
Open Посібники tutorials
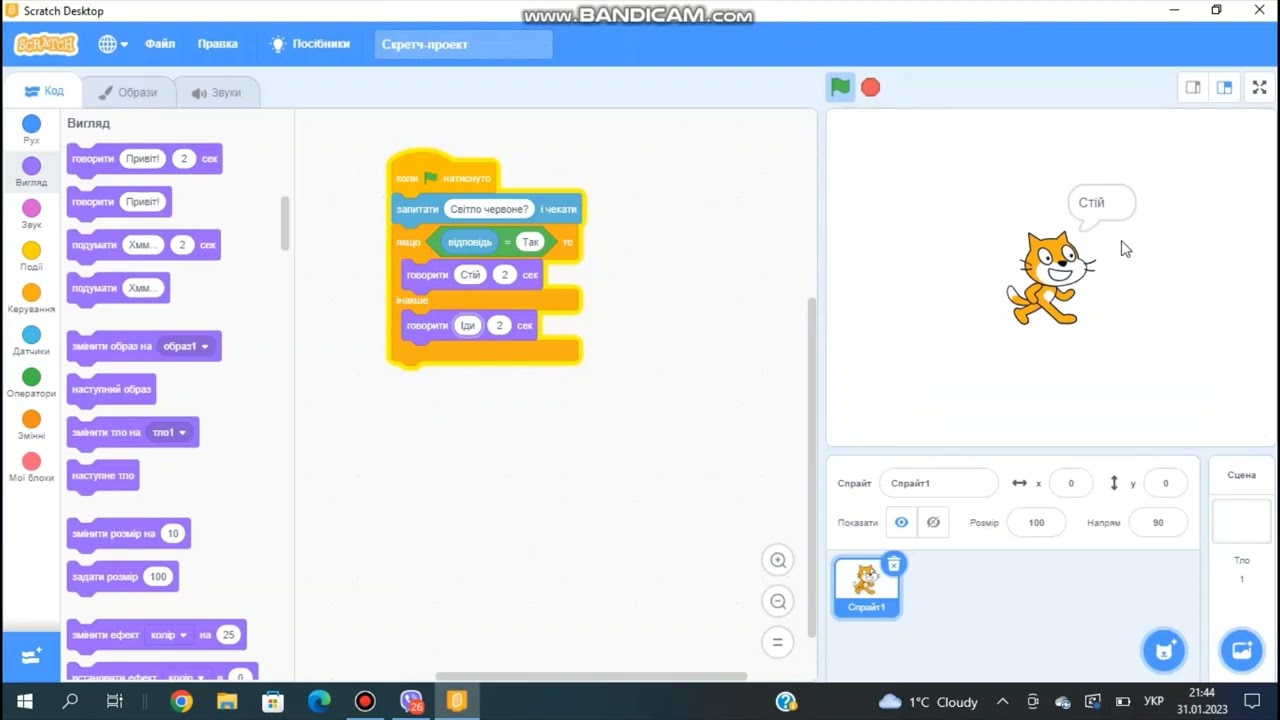click(x=310, y=44)
